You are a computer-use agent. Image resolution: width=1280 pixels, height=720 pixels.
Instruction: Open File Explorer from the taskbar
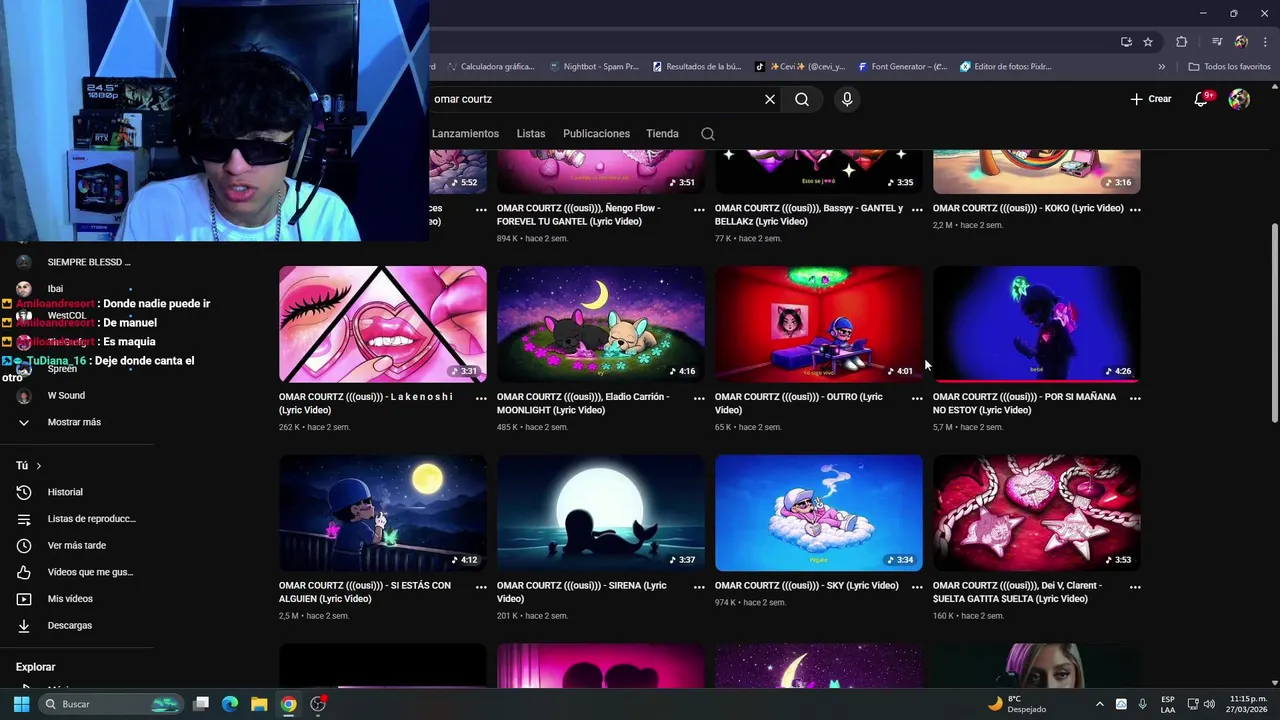click(259, 704)
